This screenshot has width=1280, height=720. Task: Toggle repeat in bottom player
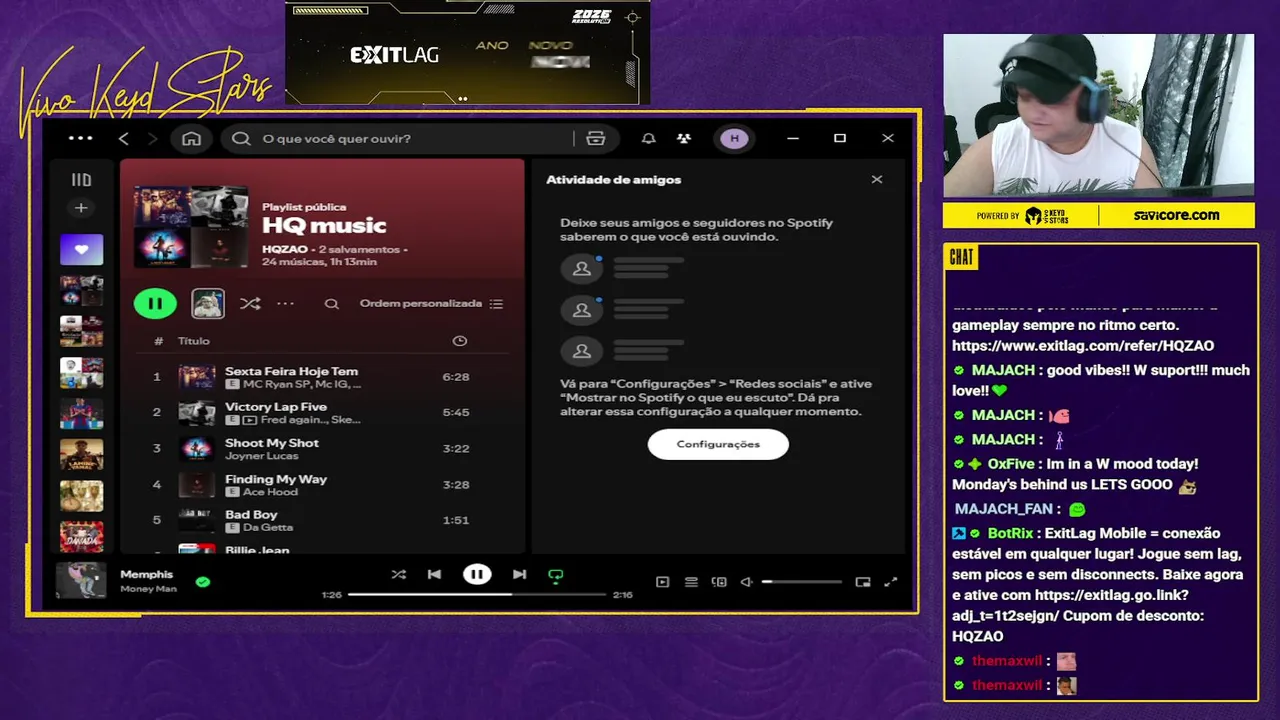pos(556,575)
